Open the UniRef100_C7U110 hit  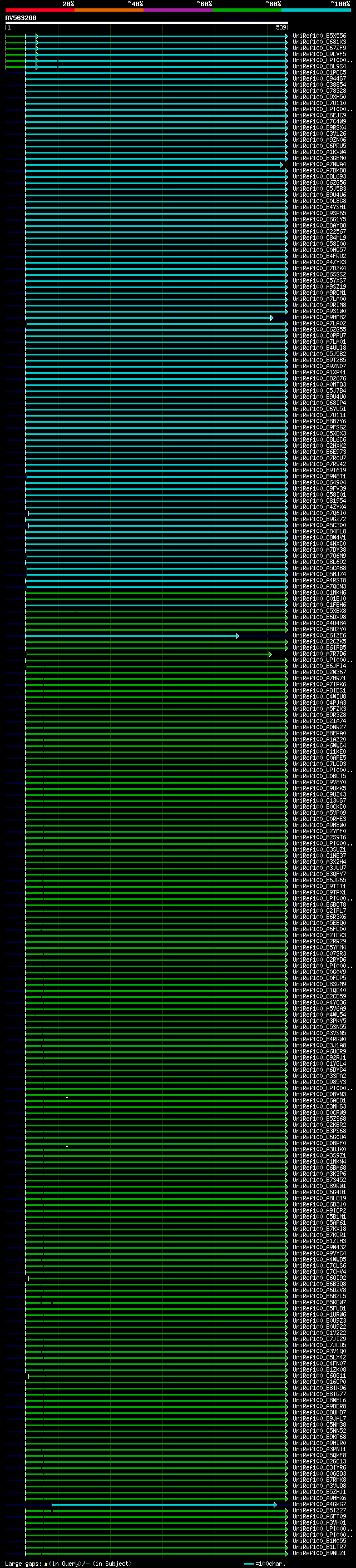(x=319, y=103)
